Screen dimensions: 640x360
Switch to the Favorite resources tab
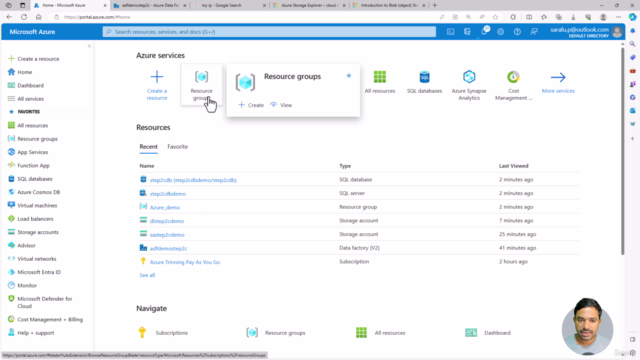click(178, 147)
